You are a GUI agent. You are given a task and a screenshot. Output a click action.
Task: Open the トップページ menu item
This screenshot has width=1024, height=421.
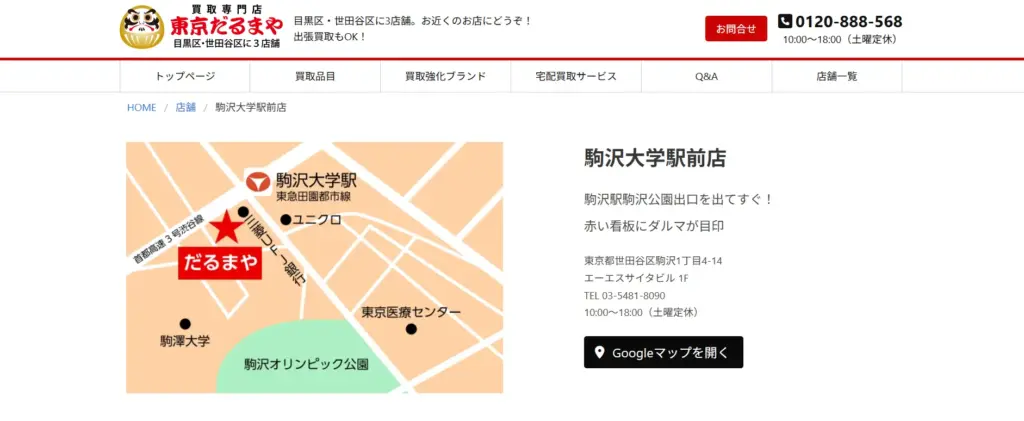coord(185,76)
